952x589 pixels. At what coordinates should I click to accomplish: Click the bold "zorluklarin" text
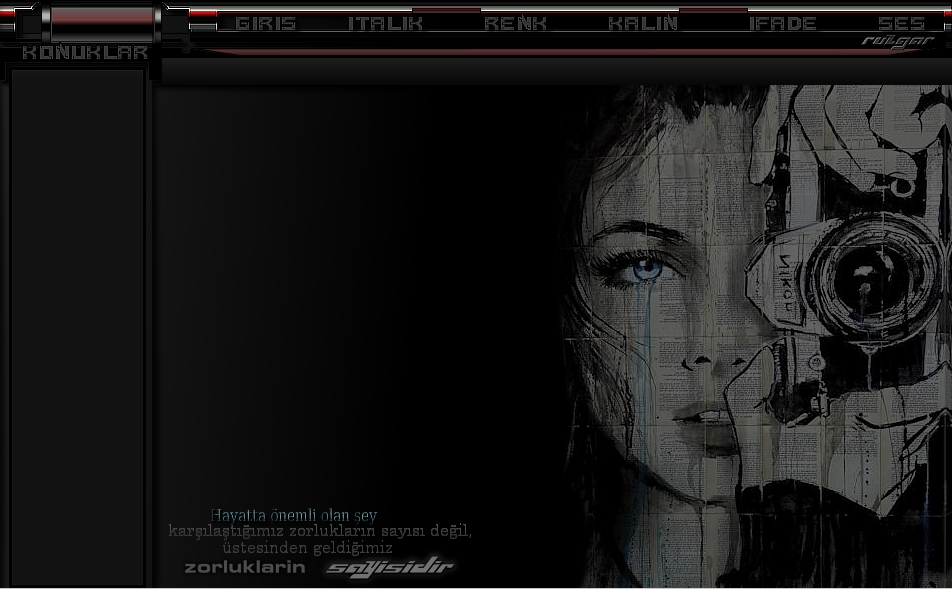(245, 567)
